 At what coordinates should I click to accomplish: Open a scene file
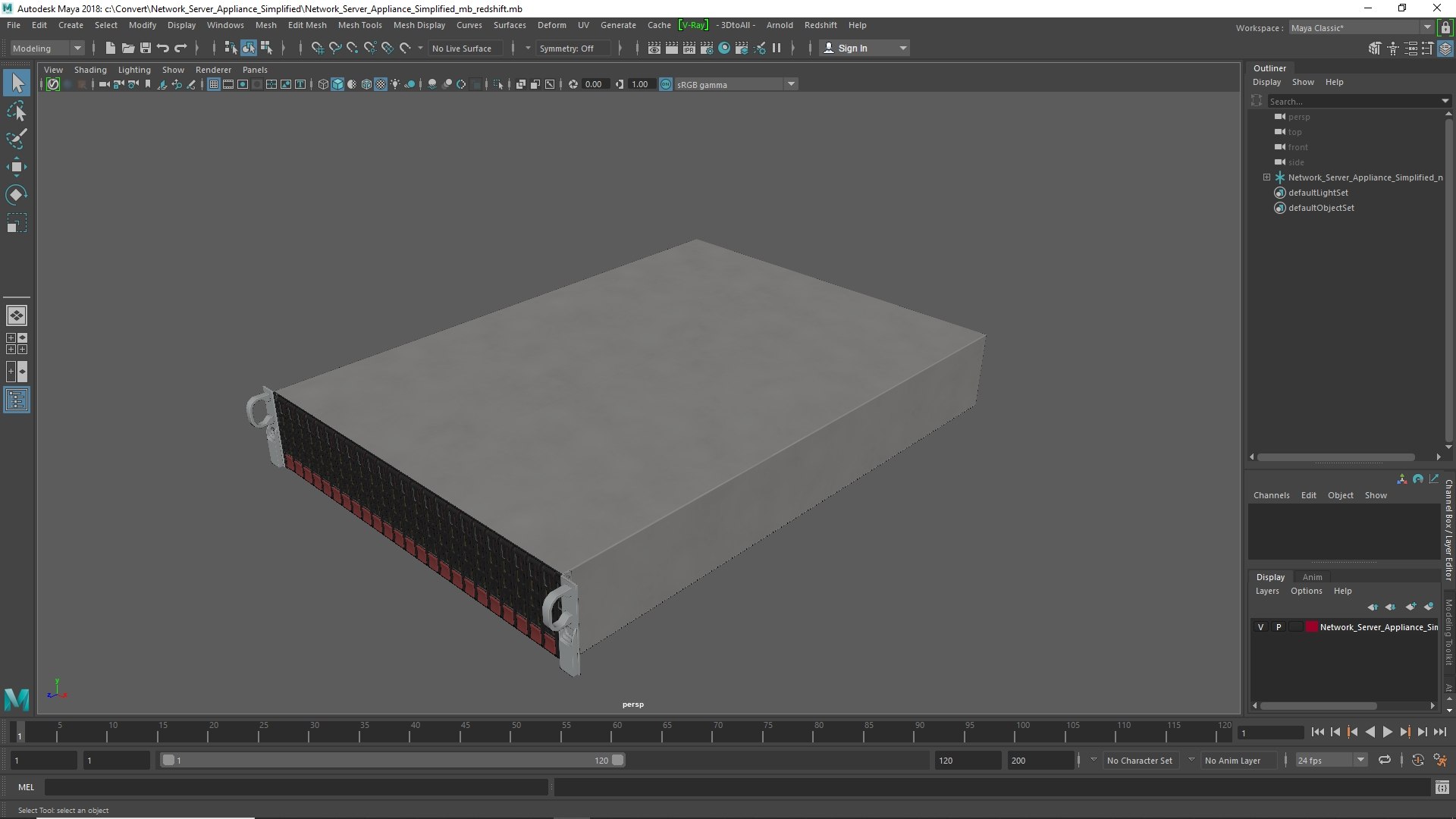pyautogui.click(x=128, y=48)
